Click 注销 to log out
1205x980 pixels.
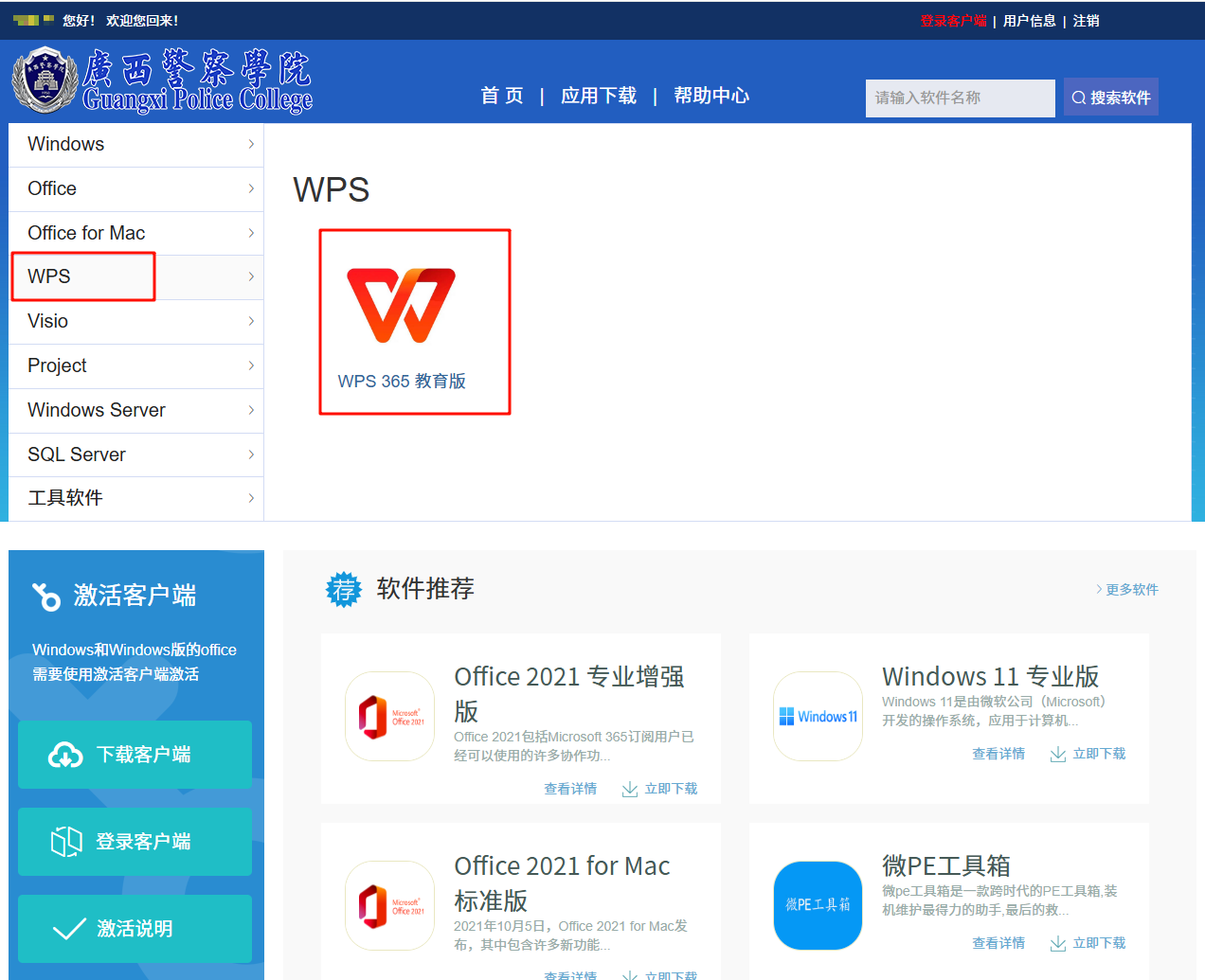coord(1086,21)
